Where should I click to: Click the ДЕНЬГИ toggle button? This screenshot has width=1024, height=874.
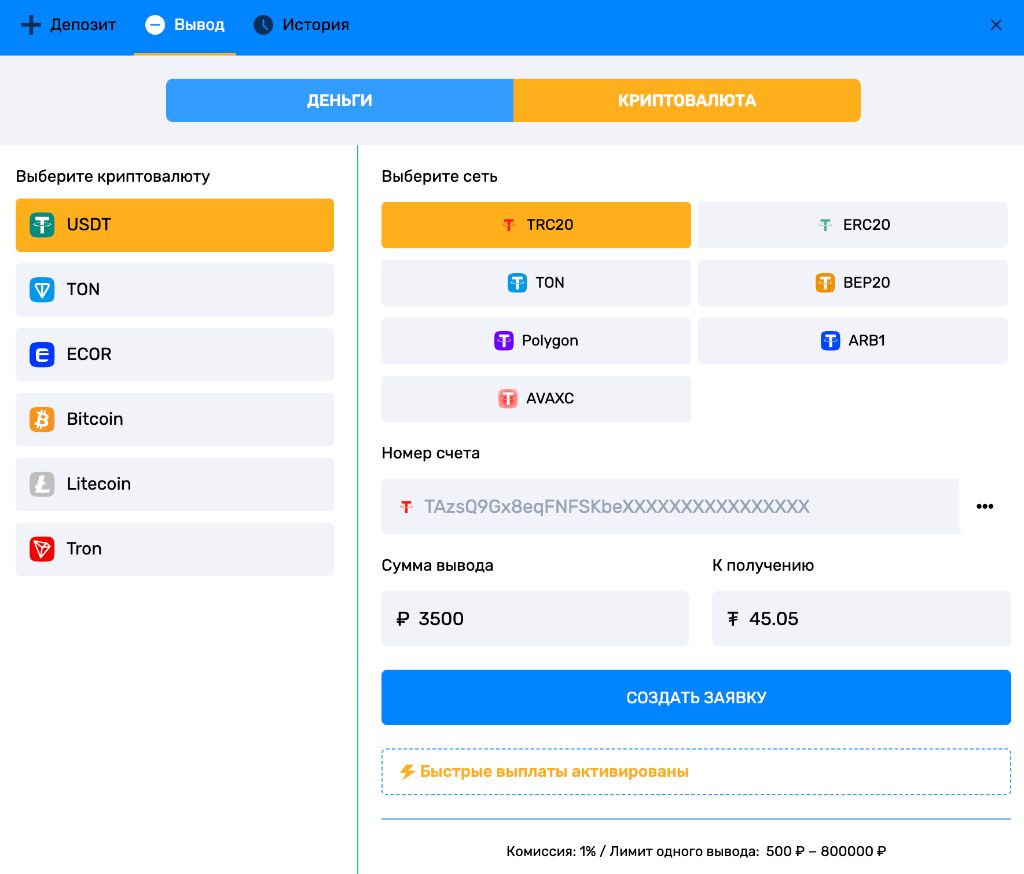click(340, 100)
